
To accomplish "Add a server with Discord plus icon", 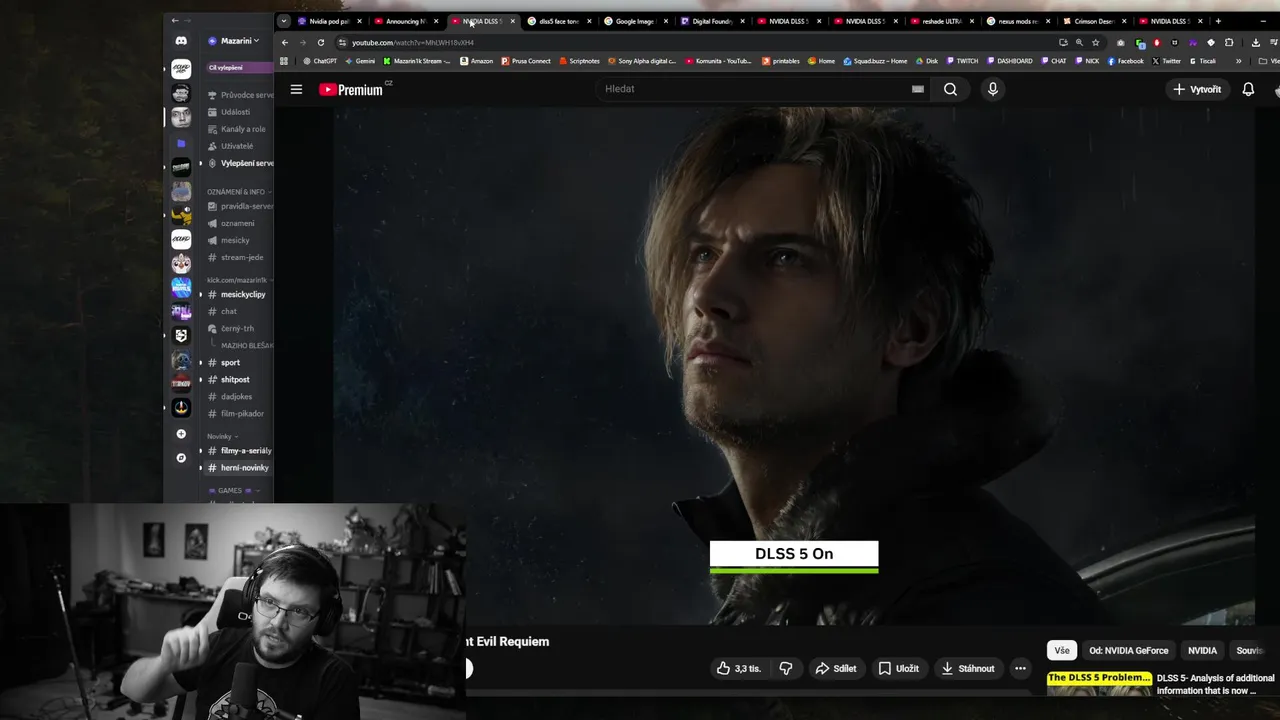I will (181, 434).
